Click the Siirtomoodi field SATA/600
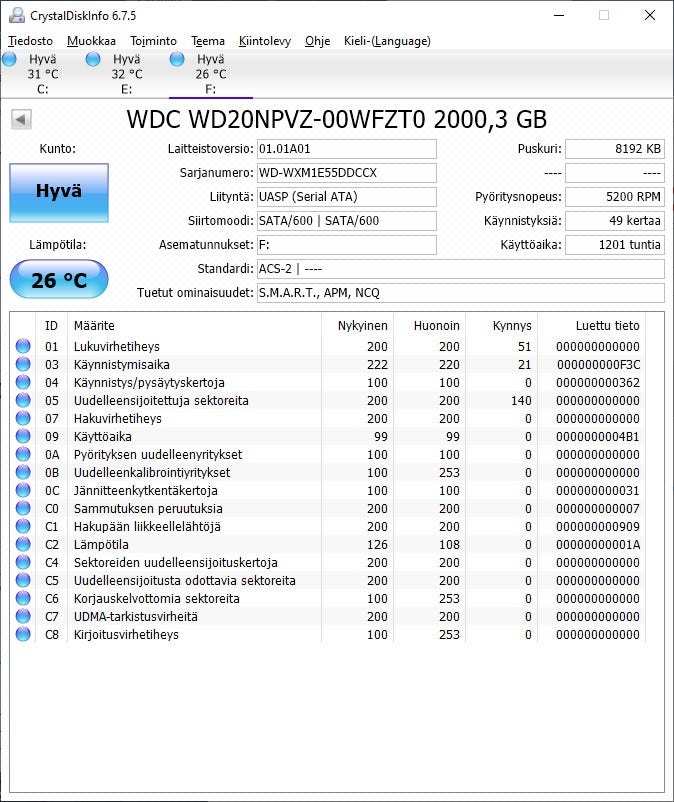The image size is (674, 802). [347, 221]
